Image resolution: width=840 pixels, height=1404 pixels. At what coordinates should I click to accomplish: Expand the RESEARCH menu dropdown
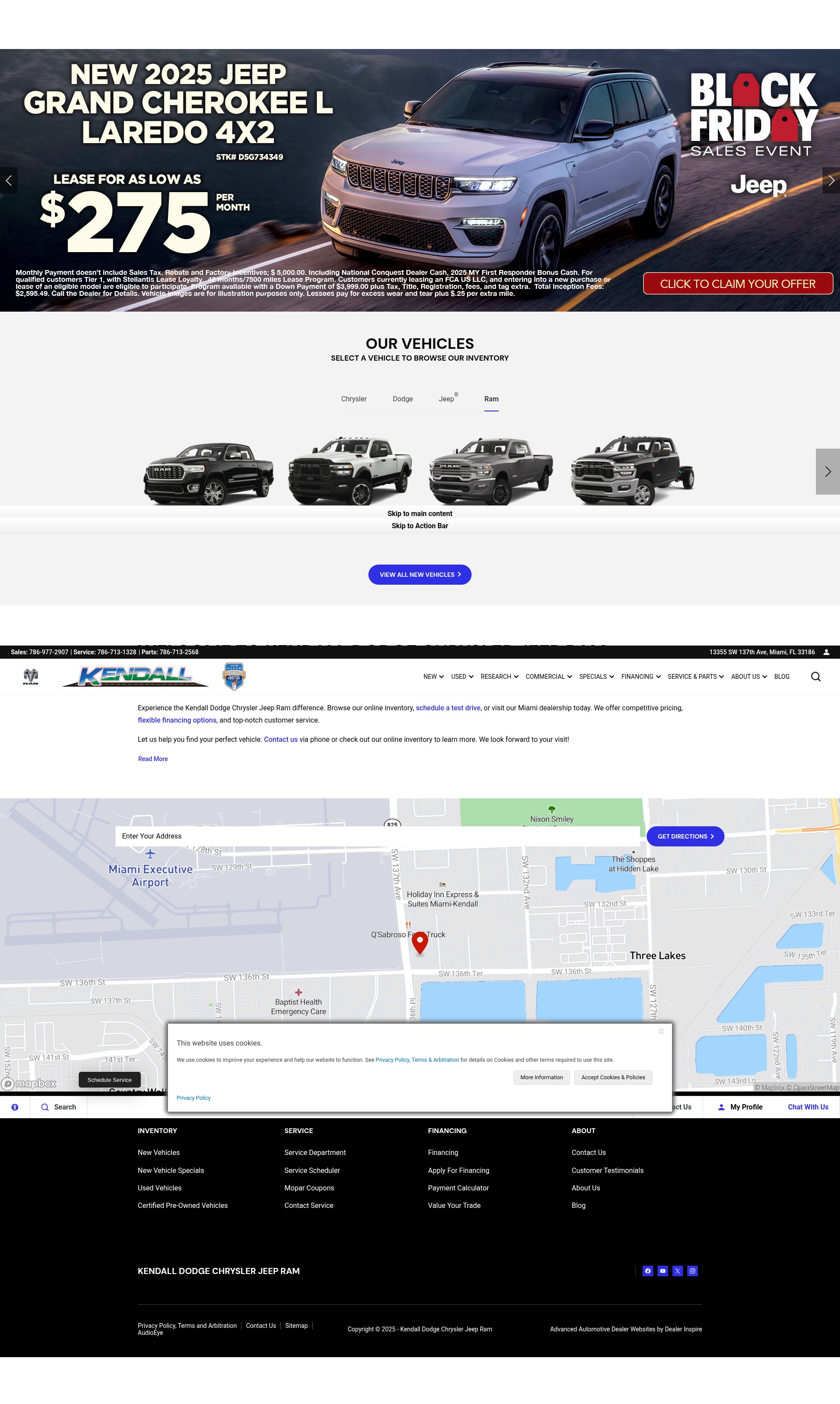point(500,677)
